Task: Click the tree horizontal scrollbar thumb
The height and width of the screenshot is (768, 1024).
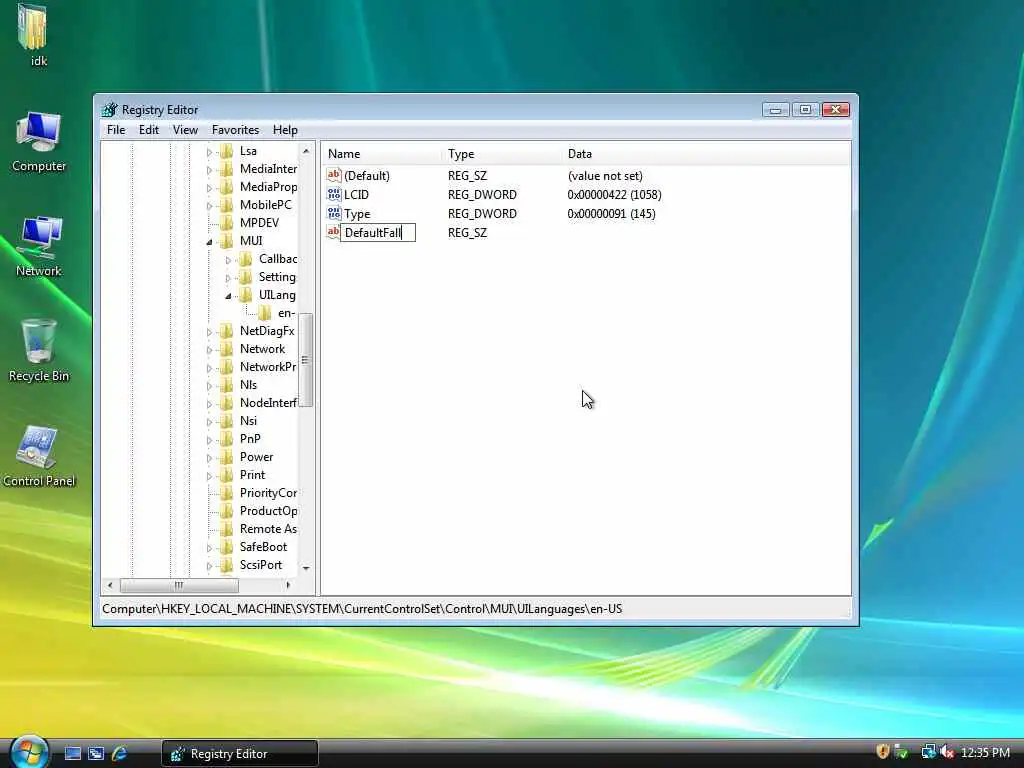Action: tap(179, 585)
